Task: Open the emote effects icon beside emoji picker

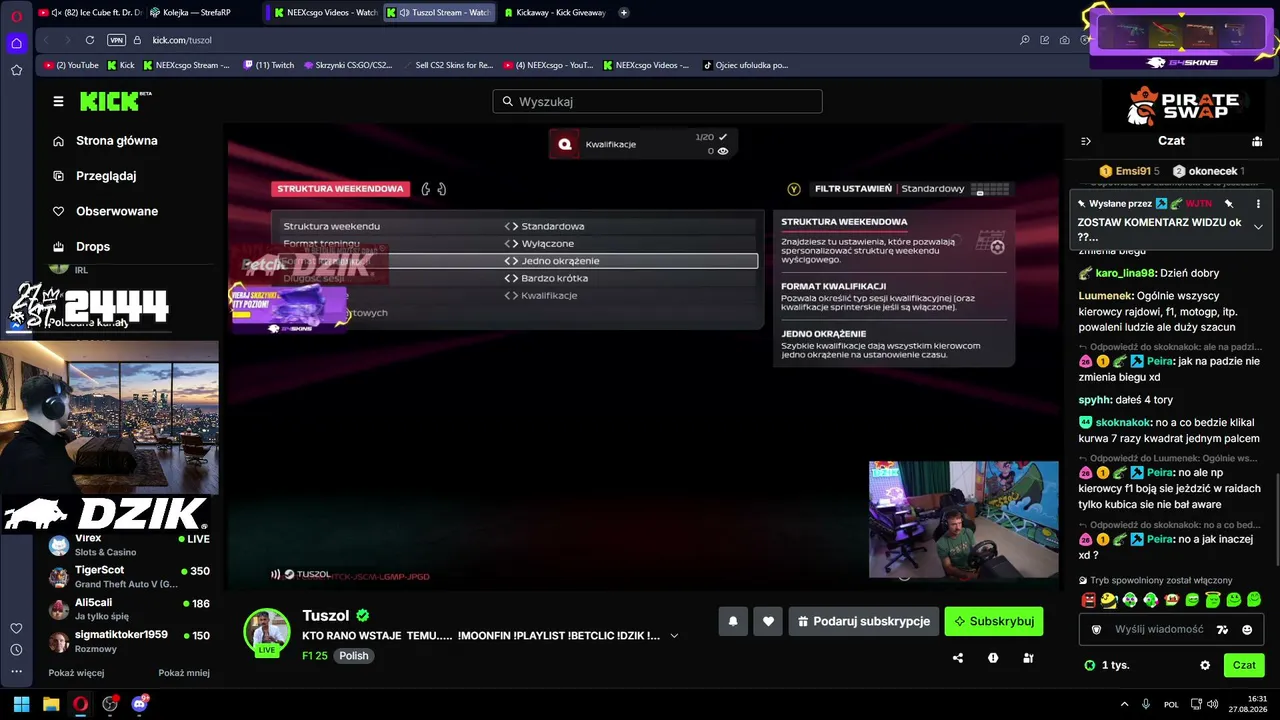Action: [1222, 629]
